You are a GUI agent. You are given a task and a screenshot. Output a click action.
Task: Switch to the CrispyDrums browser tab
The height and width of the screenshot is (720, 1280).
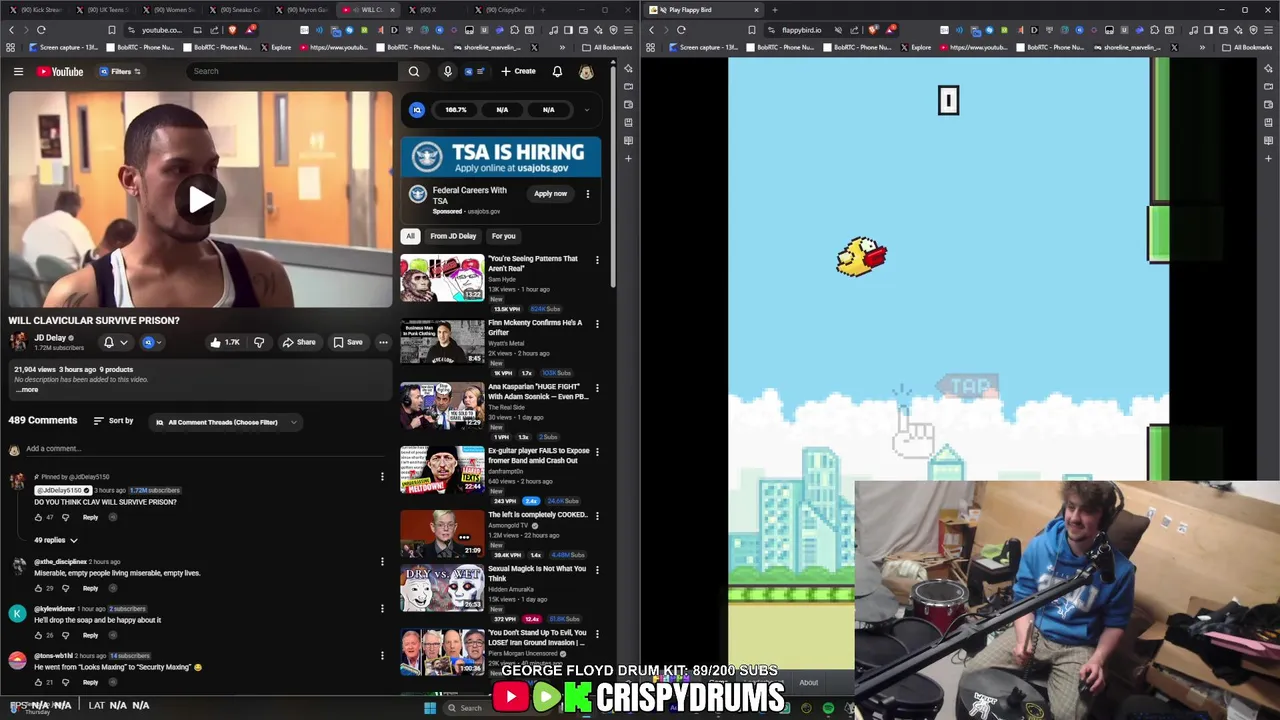500,10
